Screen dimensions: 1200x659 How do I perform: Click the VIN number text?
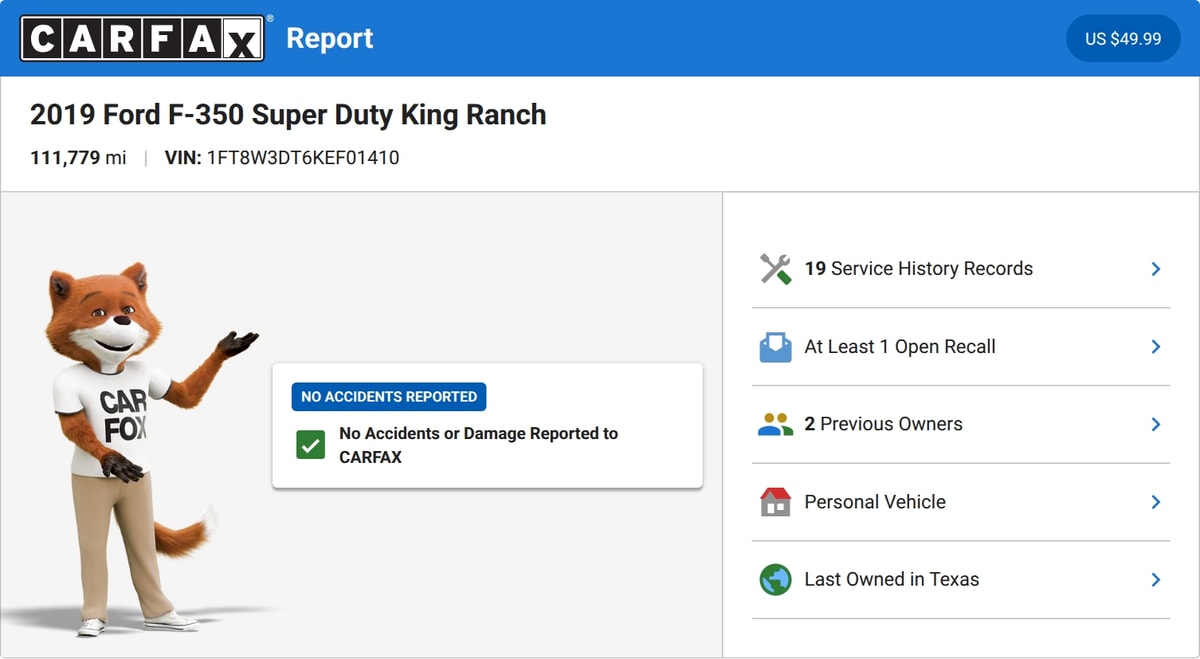click(x=303, y=158)
